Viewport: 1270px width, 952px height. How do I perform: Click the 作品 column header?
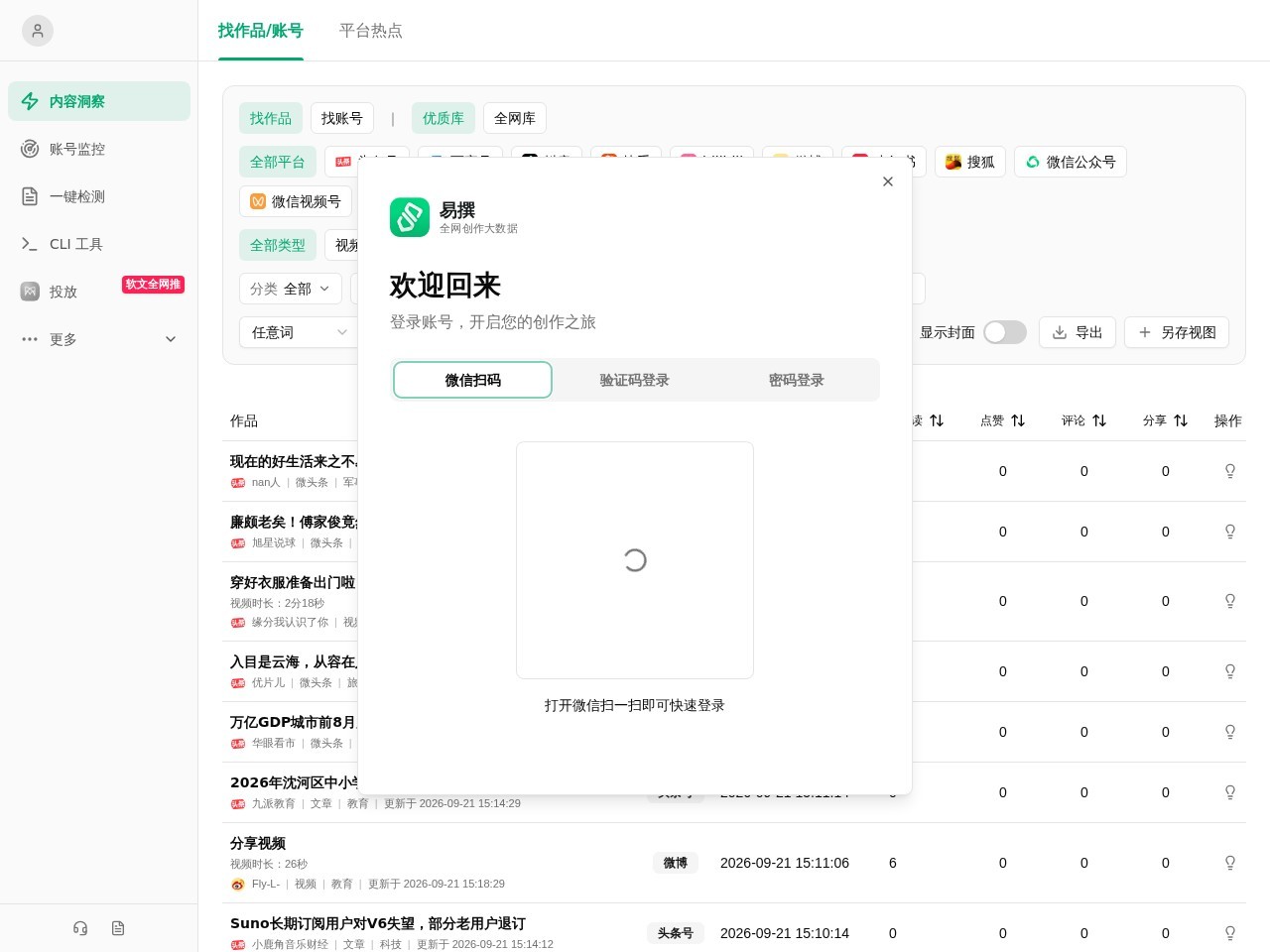[244, 420]
